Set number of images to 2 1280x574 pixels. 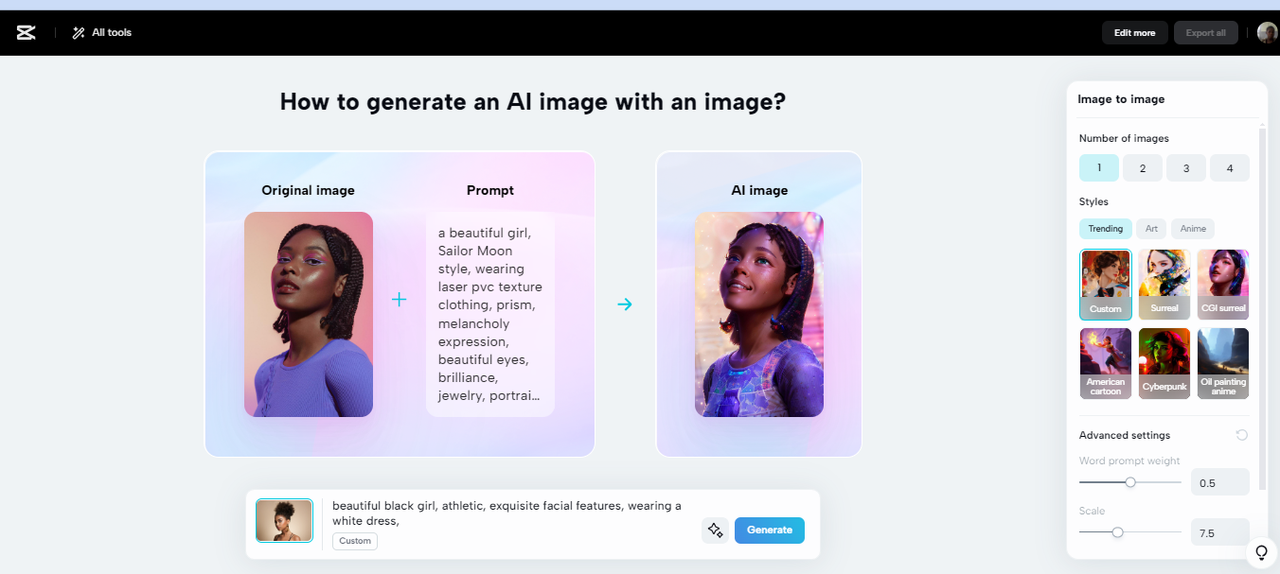pyautogui.click(x=1142, y=168)
